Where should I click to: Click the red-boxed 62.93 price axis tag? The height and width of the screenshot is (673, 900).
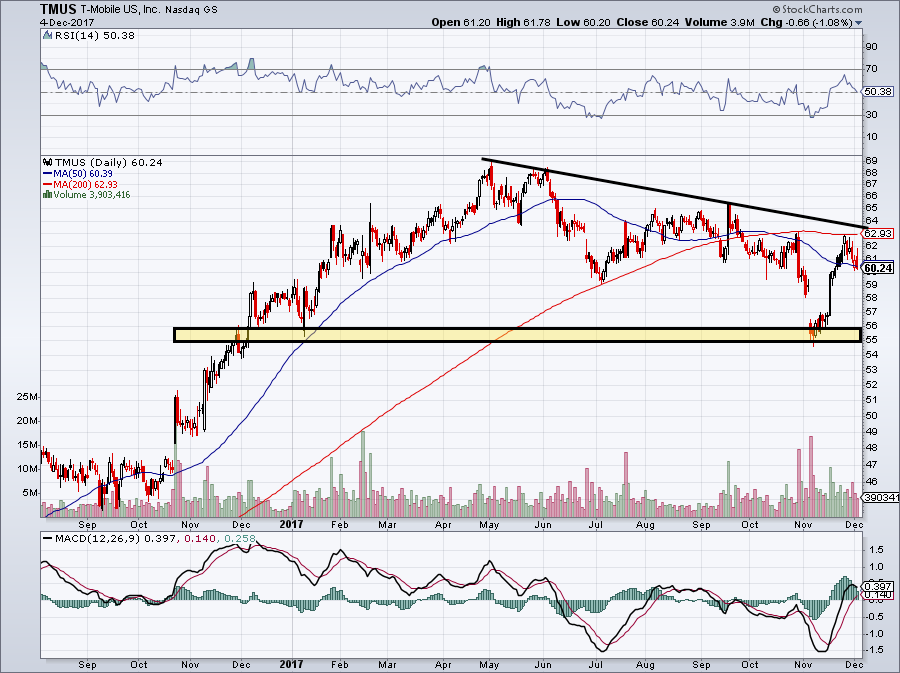pos(878,234)
